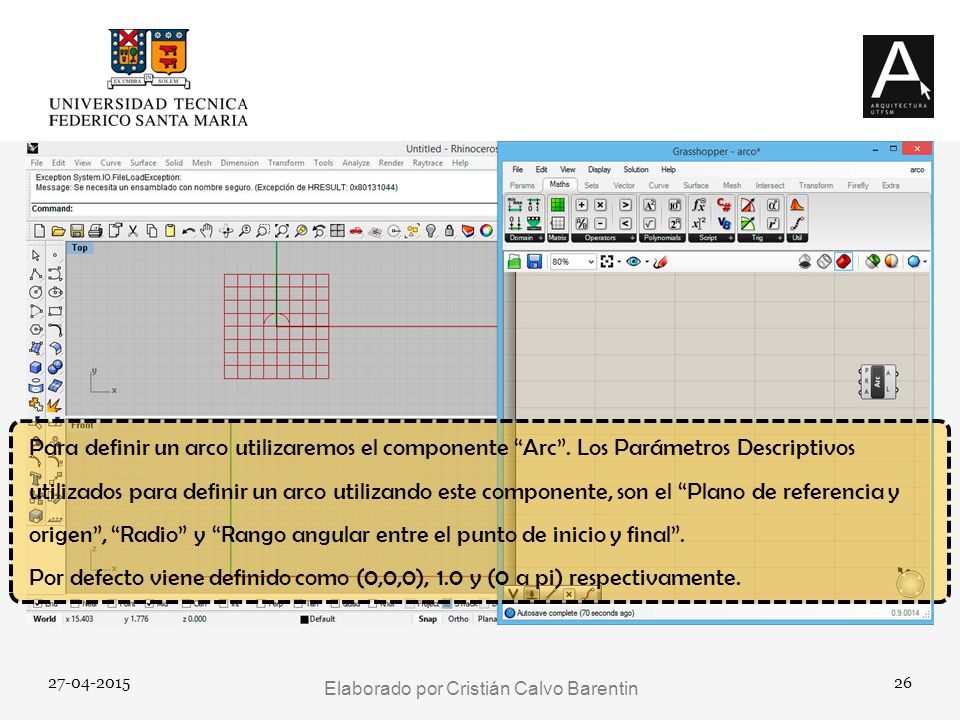Click the New file icon in Rhino toolbar
The image size is (960, 720).
pyautogui.click(x=39, y=231)
